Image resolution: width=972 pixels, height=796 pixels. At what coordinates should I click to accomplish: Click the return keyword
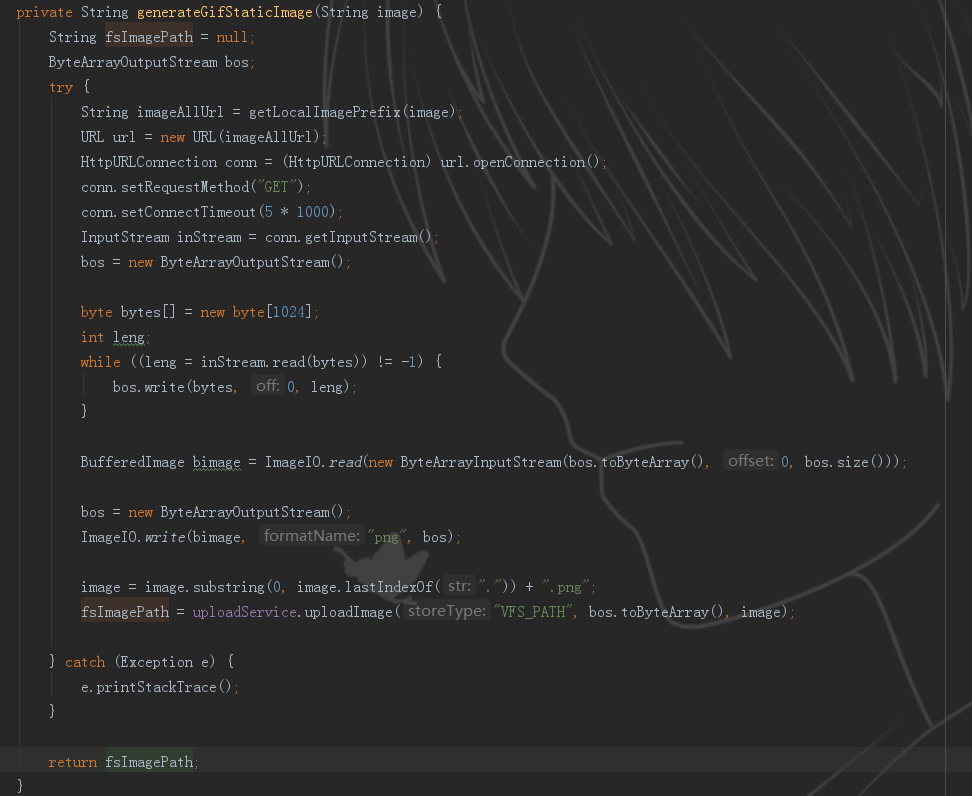pos(73,762)
